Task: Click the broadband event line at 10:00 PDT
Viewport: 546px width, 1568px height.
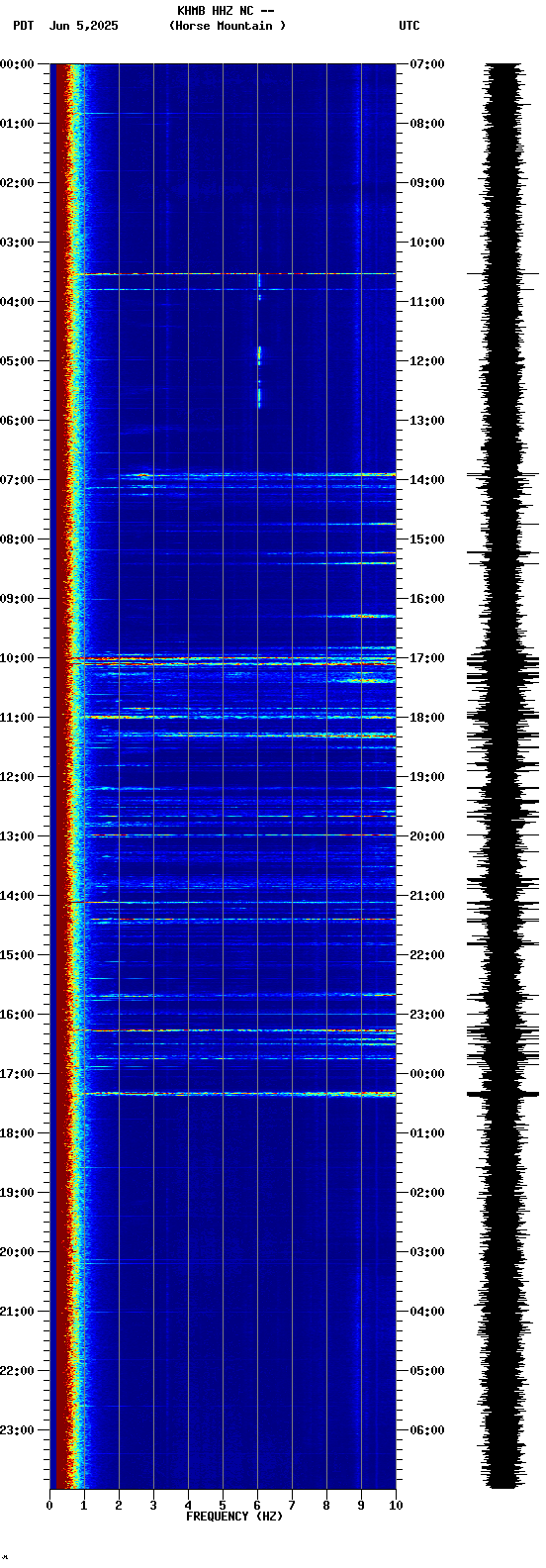Action: [232, 658]
